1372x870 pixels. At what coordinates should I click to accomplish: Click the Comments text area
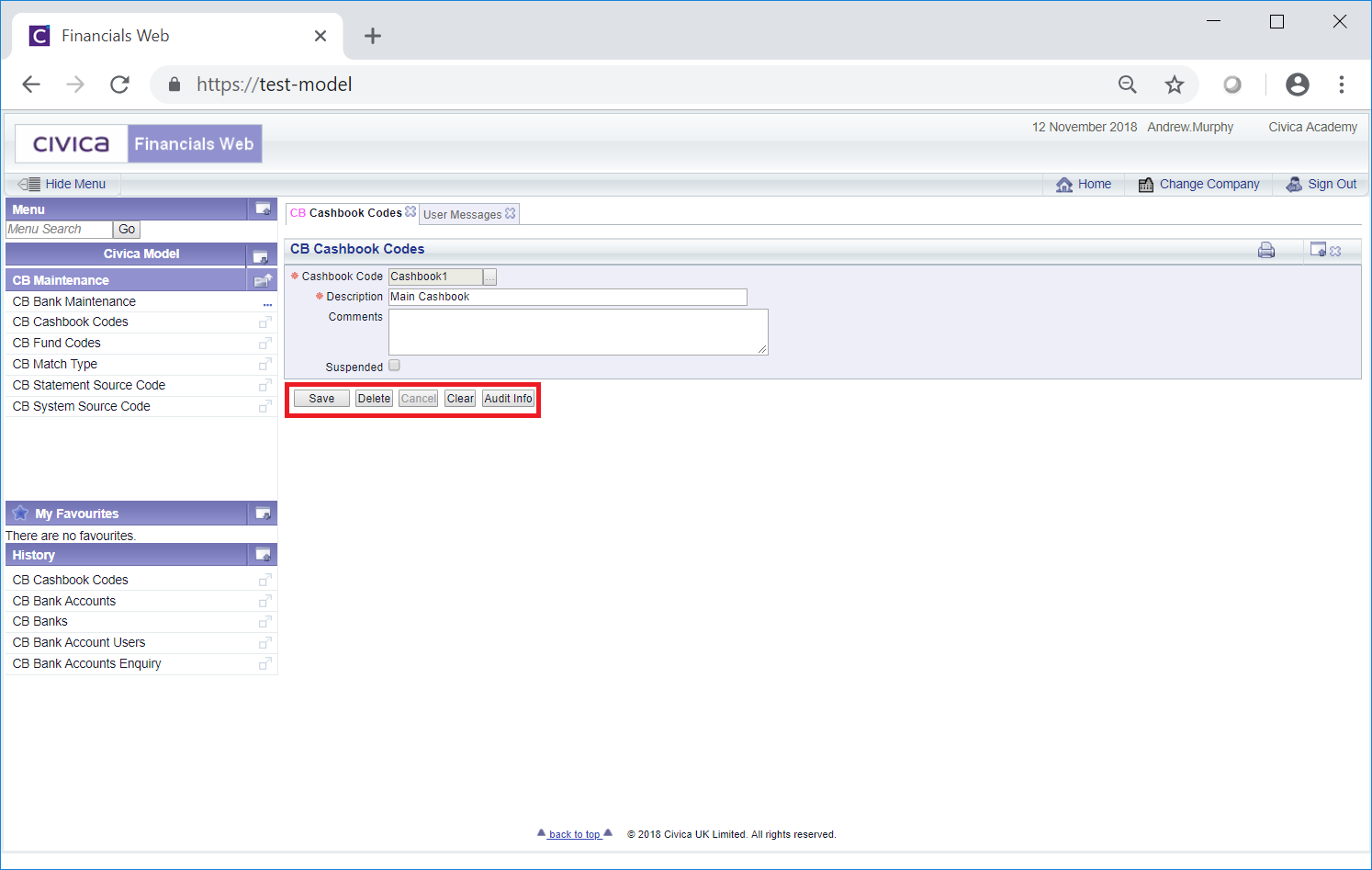point(579,332)
